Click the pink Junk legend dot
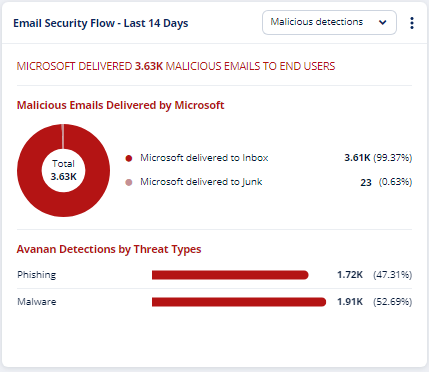The image size is (429, 372). point(129,182)
